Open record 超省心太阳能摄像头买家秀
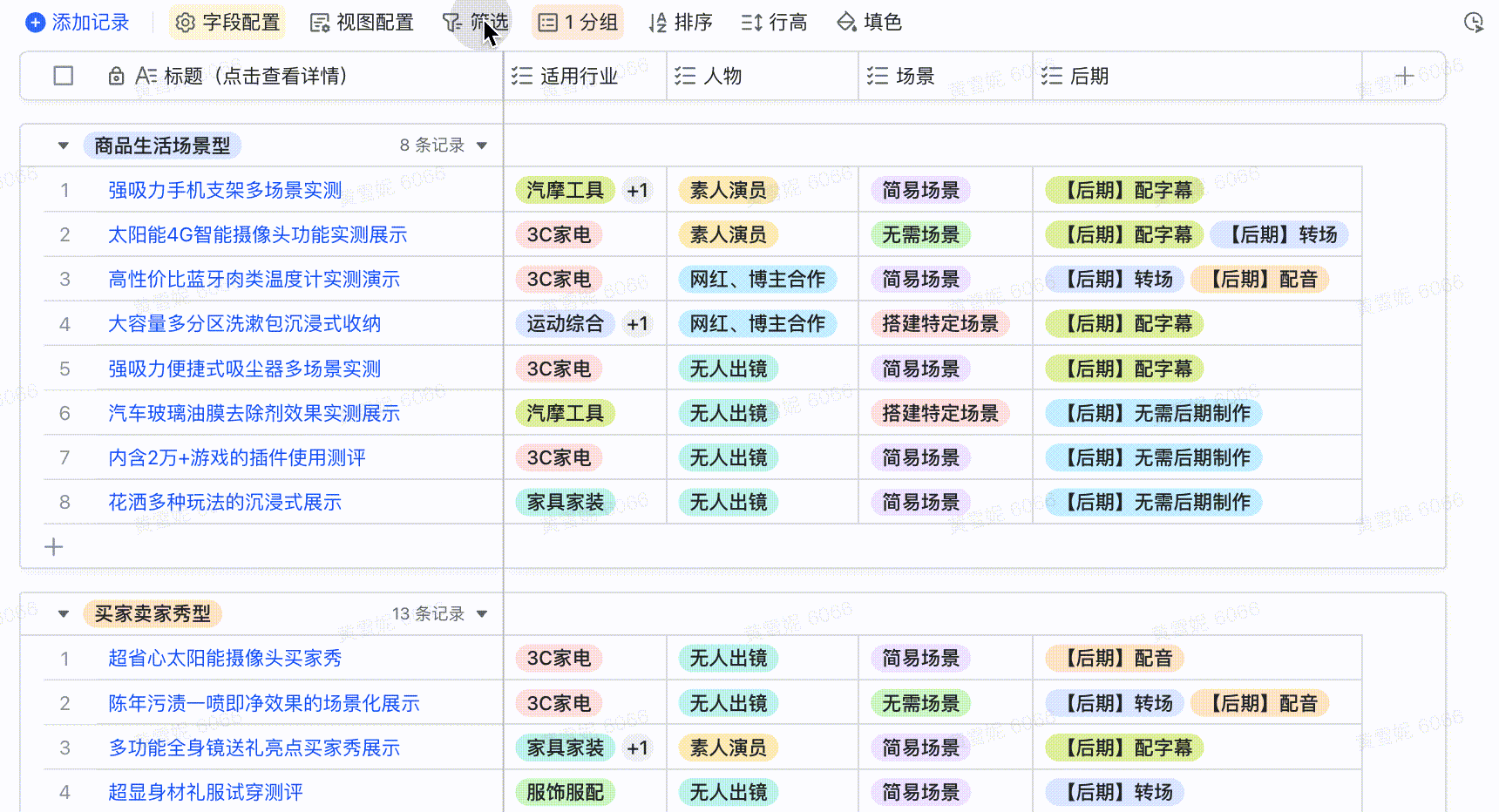The height and width of the screenshot is (812, 1499). pyautogui.click(x=225, y=659)
